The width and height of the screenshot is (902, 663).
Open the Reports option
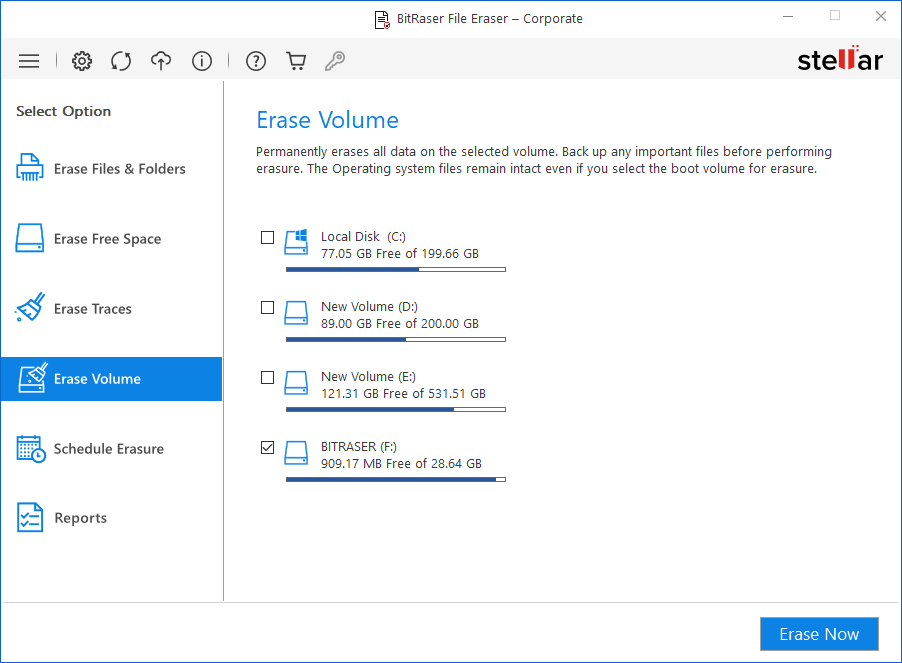[112, 518]
